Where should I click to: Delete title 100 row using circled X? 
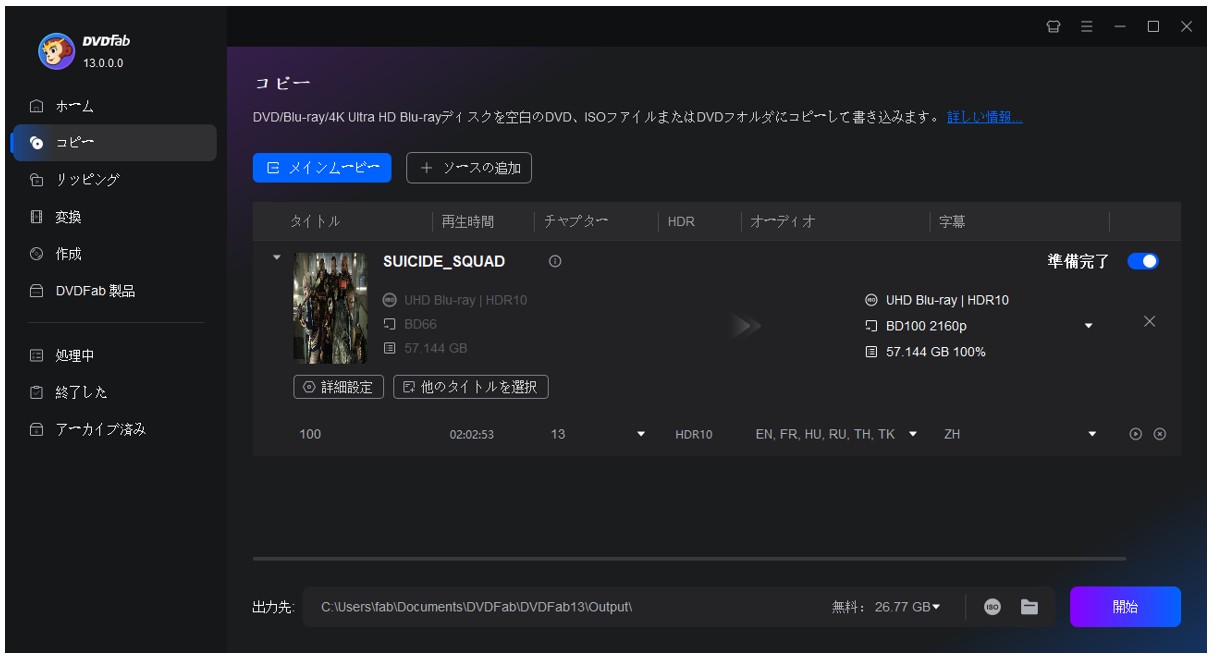(x=1160, y=434)
